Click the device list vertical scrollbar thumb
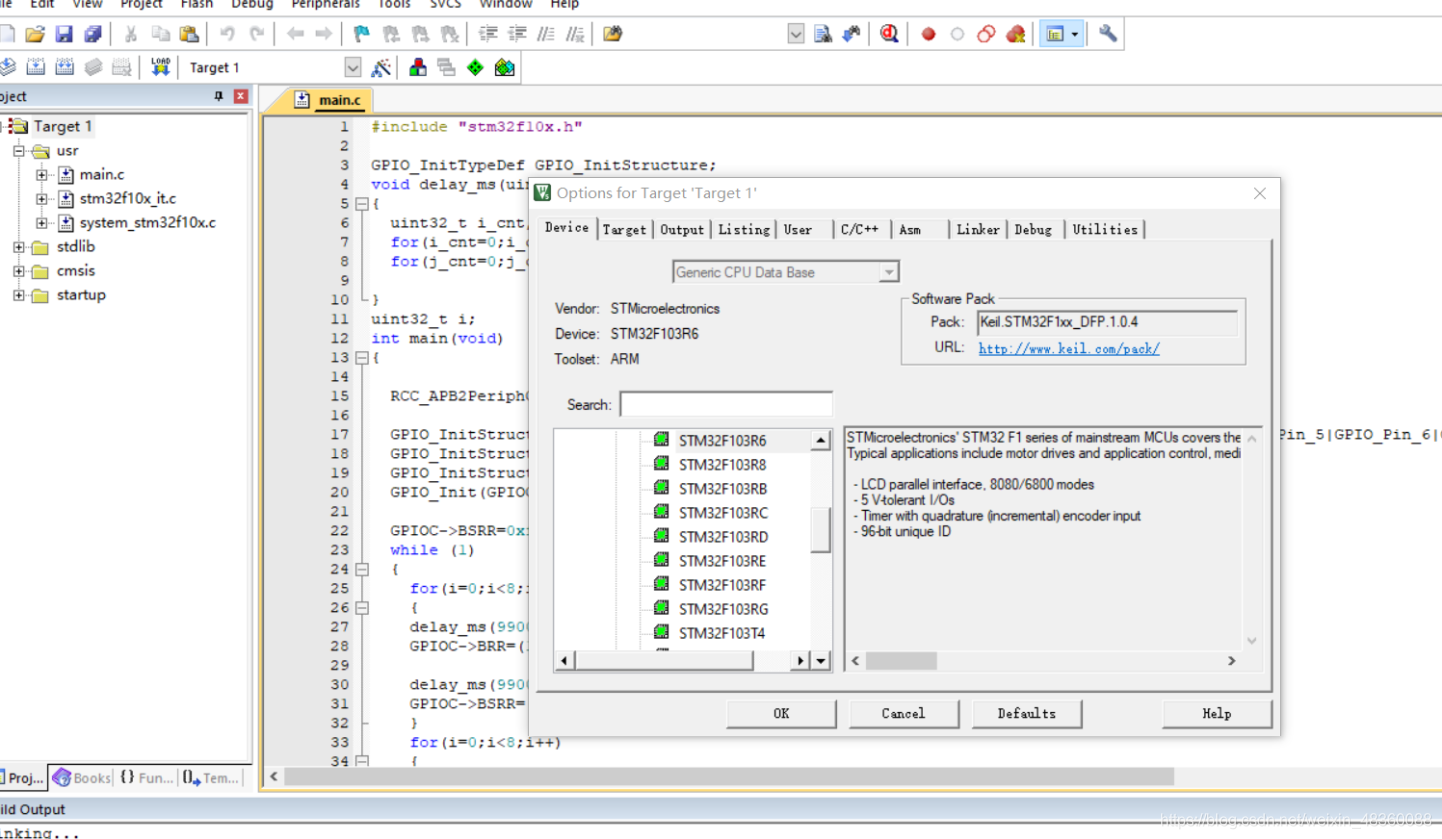Viewport: 1442px width, 839px height. click(821, 530)
